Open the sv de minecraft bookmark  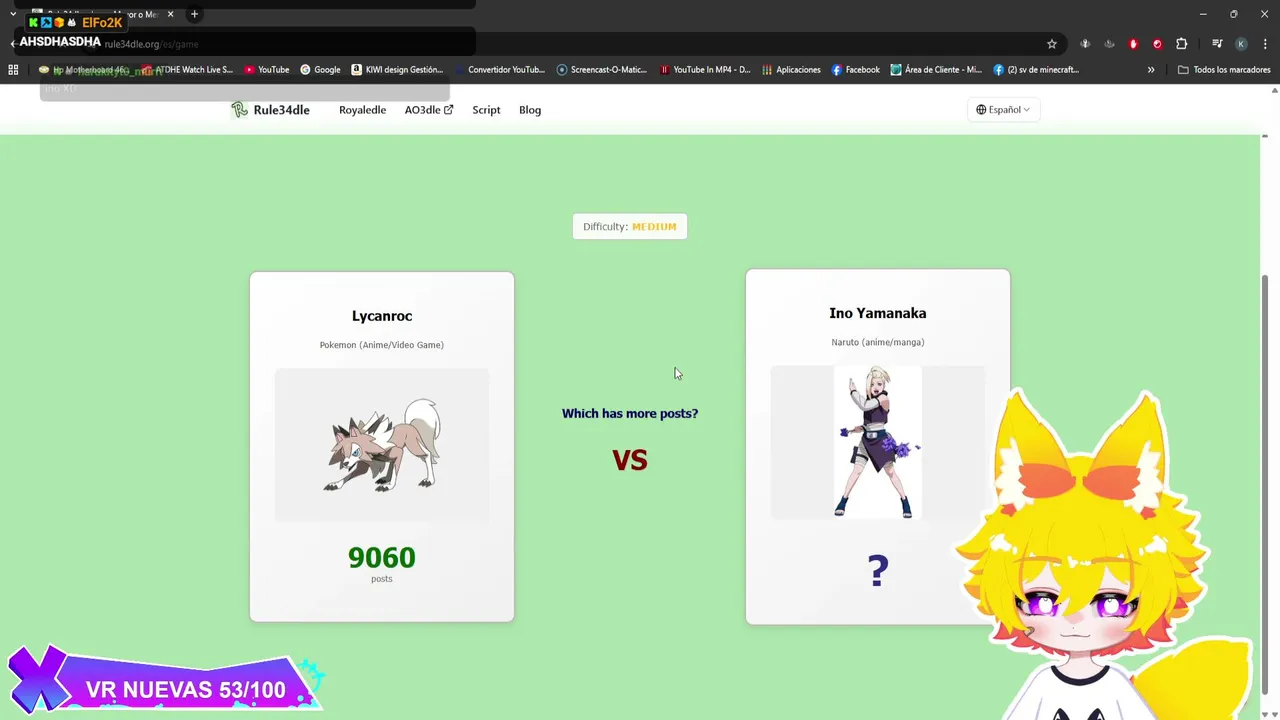coord(1037,70)
